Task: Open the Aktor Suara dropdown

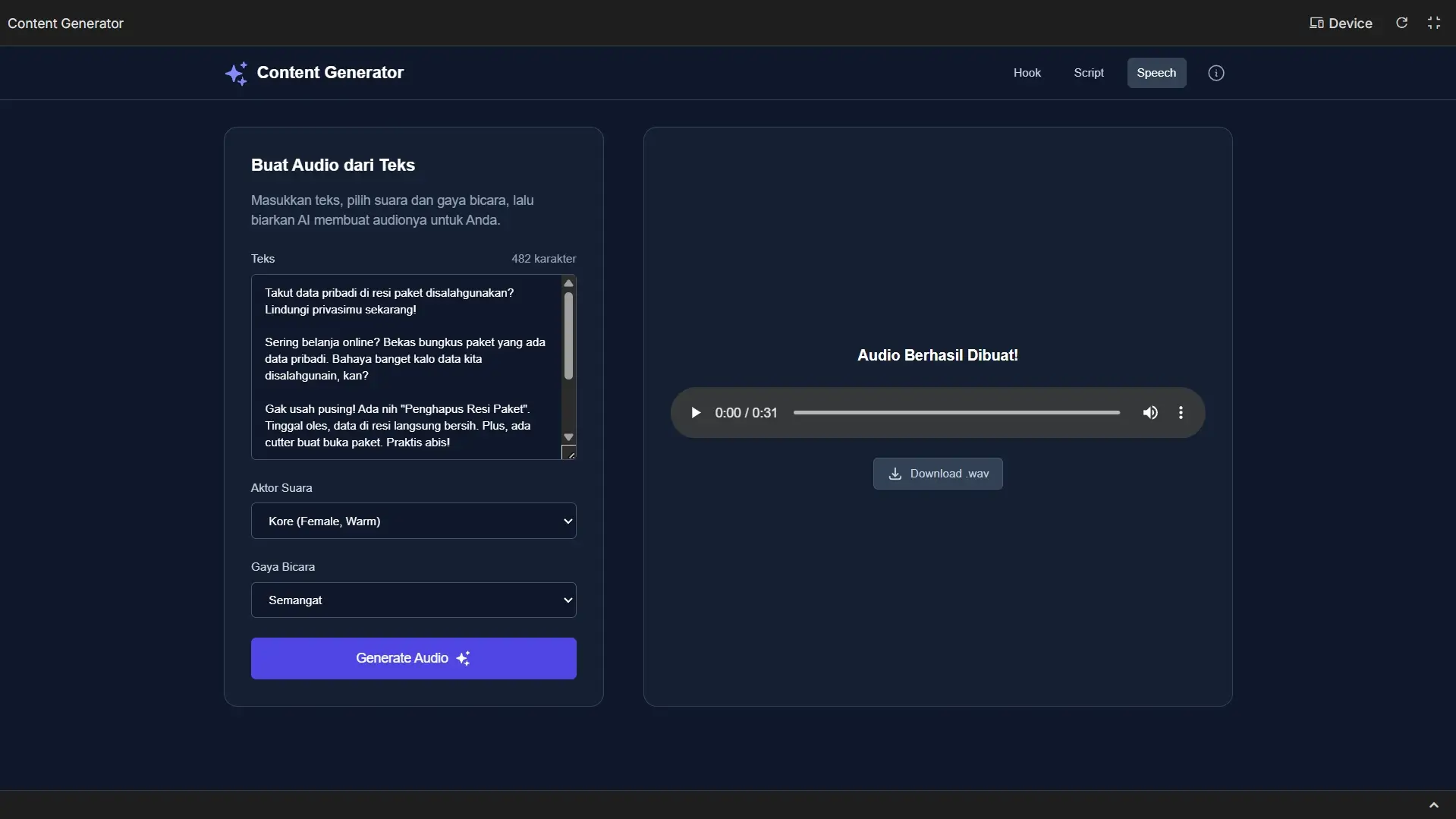Action: 414,521
